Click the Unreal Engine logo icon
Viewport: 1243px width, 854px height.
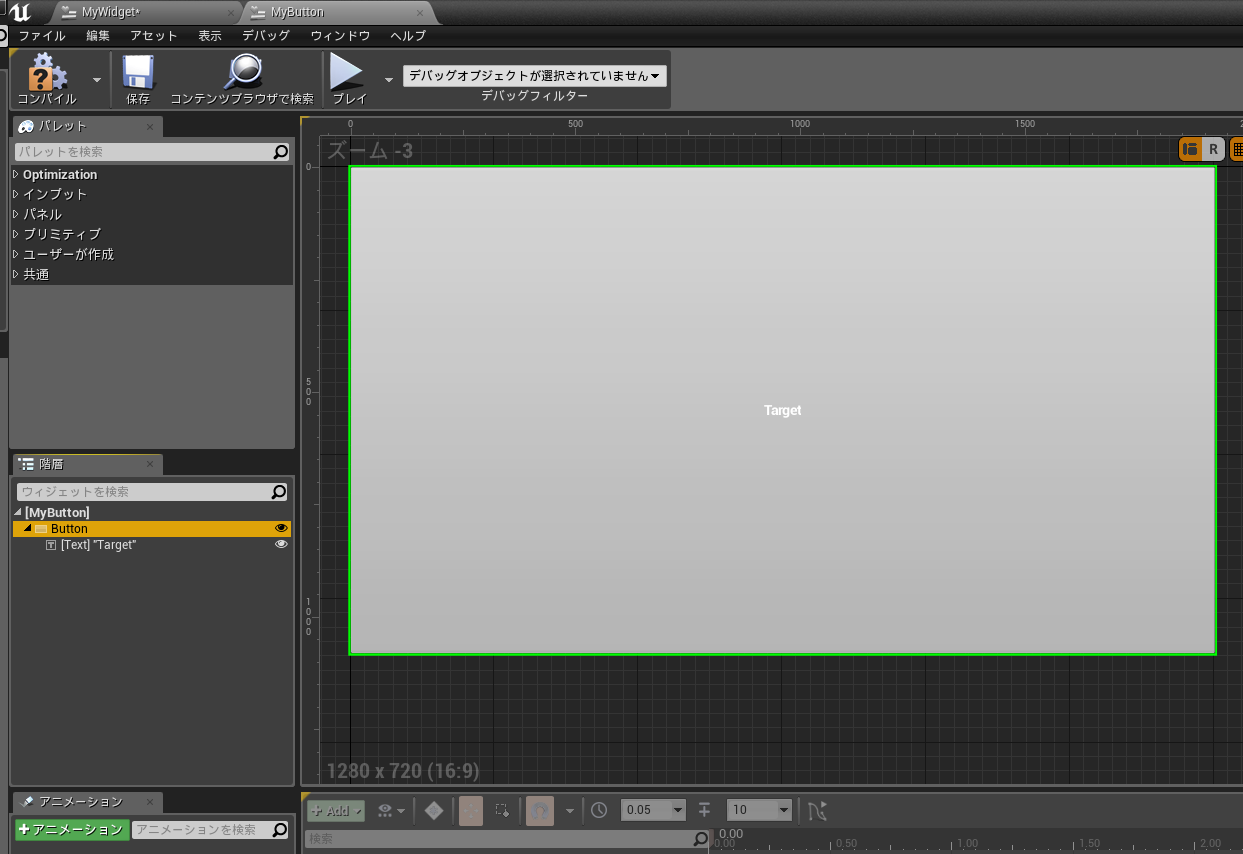pyautogui.click(x=20, y=12)
